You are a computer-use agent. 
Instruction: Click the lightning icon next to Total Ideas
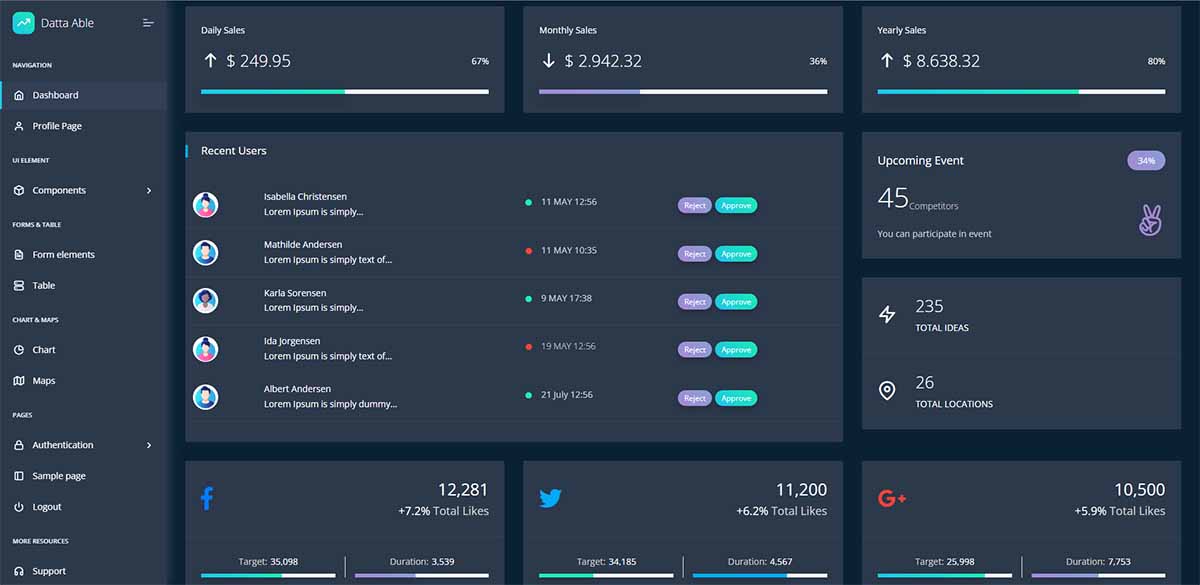click(887, 313)
